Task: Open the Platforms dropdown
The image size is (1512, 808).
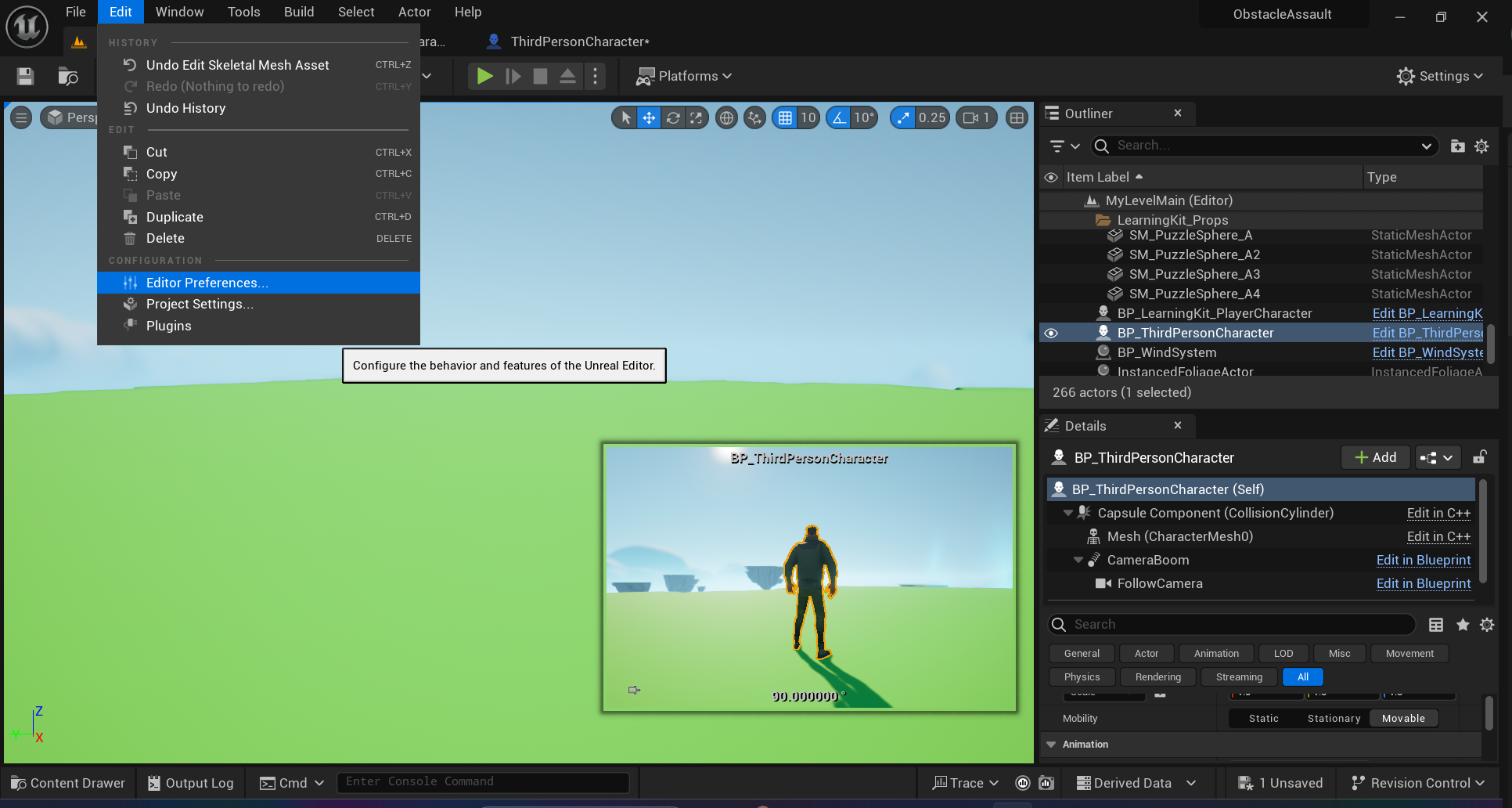Action: pyautogui.click(x=685, y=76)
